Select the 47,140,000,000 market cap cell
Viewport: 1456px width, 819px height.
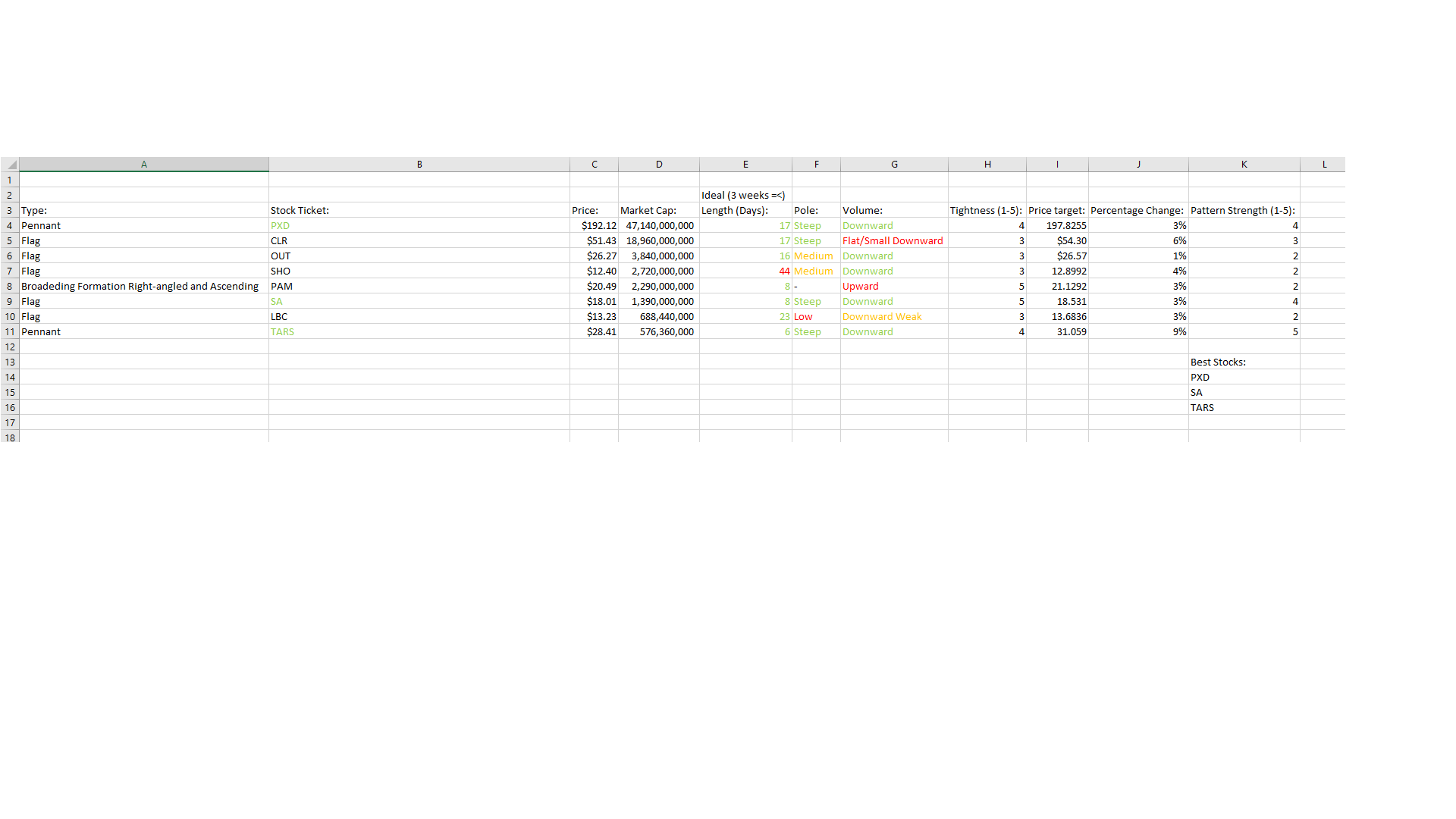[659, 226]
